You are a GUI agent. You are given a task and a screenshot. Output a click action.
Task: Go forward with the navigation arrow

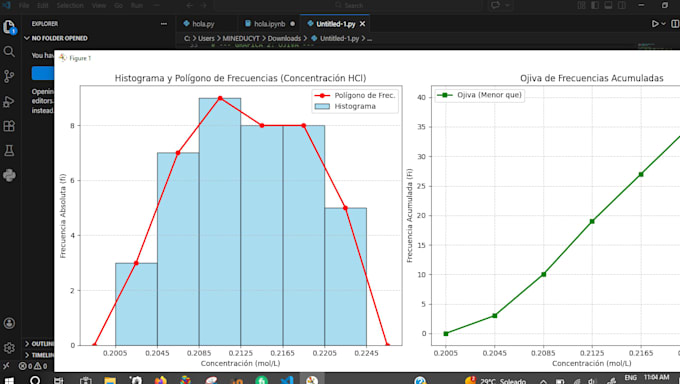204,5
